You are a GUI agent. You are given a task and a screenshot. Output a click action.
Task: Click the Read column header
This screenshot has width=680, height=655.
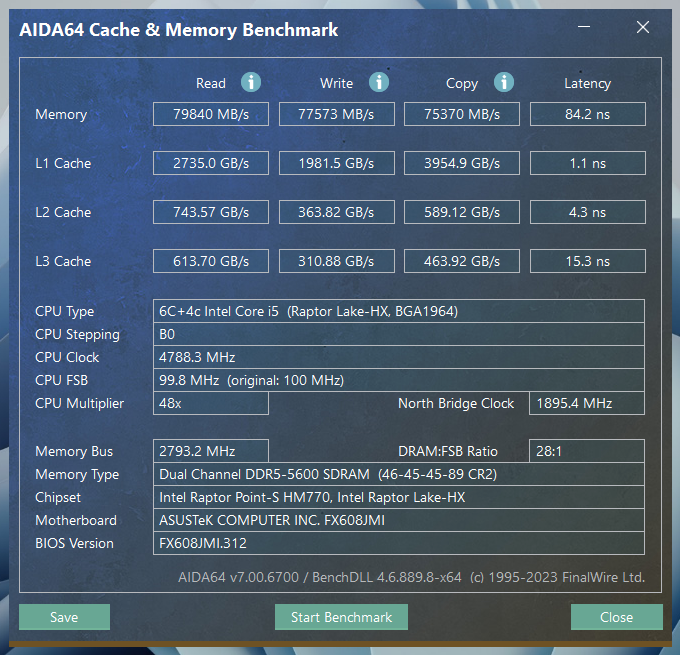(x=211, y=83)
